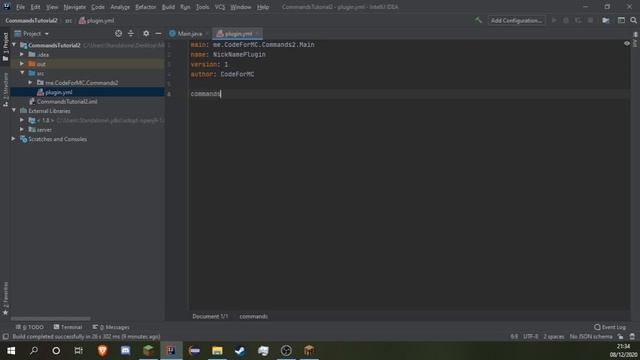Click the Project panel horizontal scrollbar
The width and height of the screenshot is (640, 360).
pos(51,318)
